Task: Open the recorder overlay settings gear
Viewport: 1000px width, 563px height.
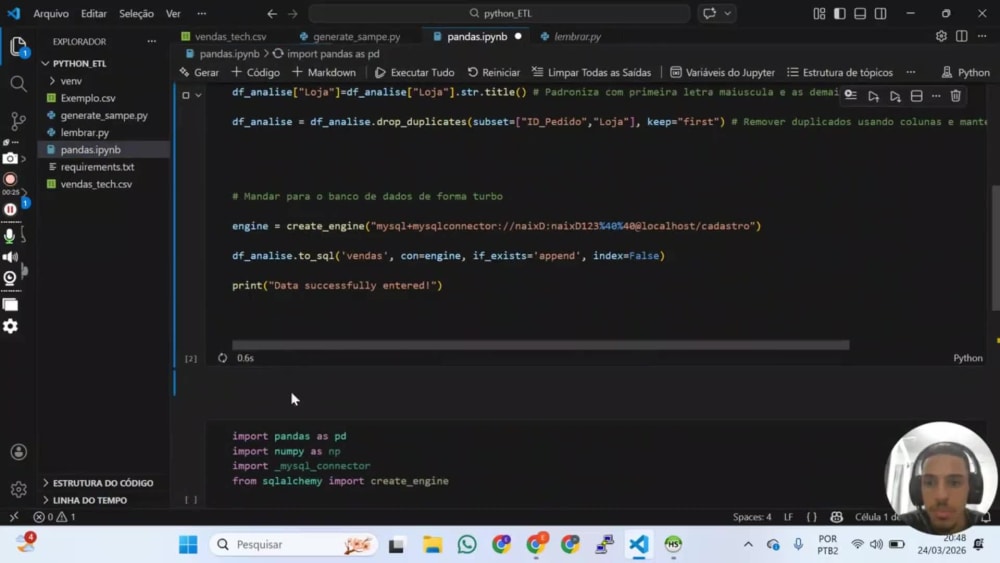Action: (x=10, y=326)
